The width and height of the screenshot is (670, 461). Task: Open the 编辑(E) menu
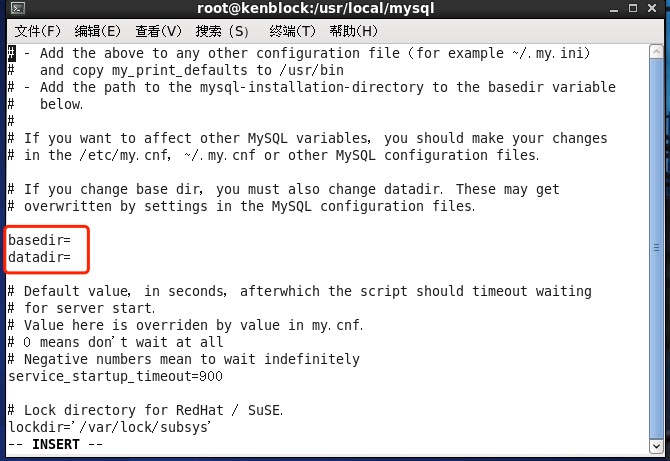click(x=97, y=31)
